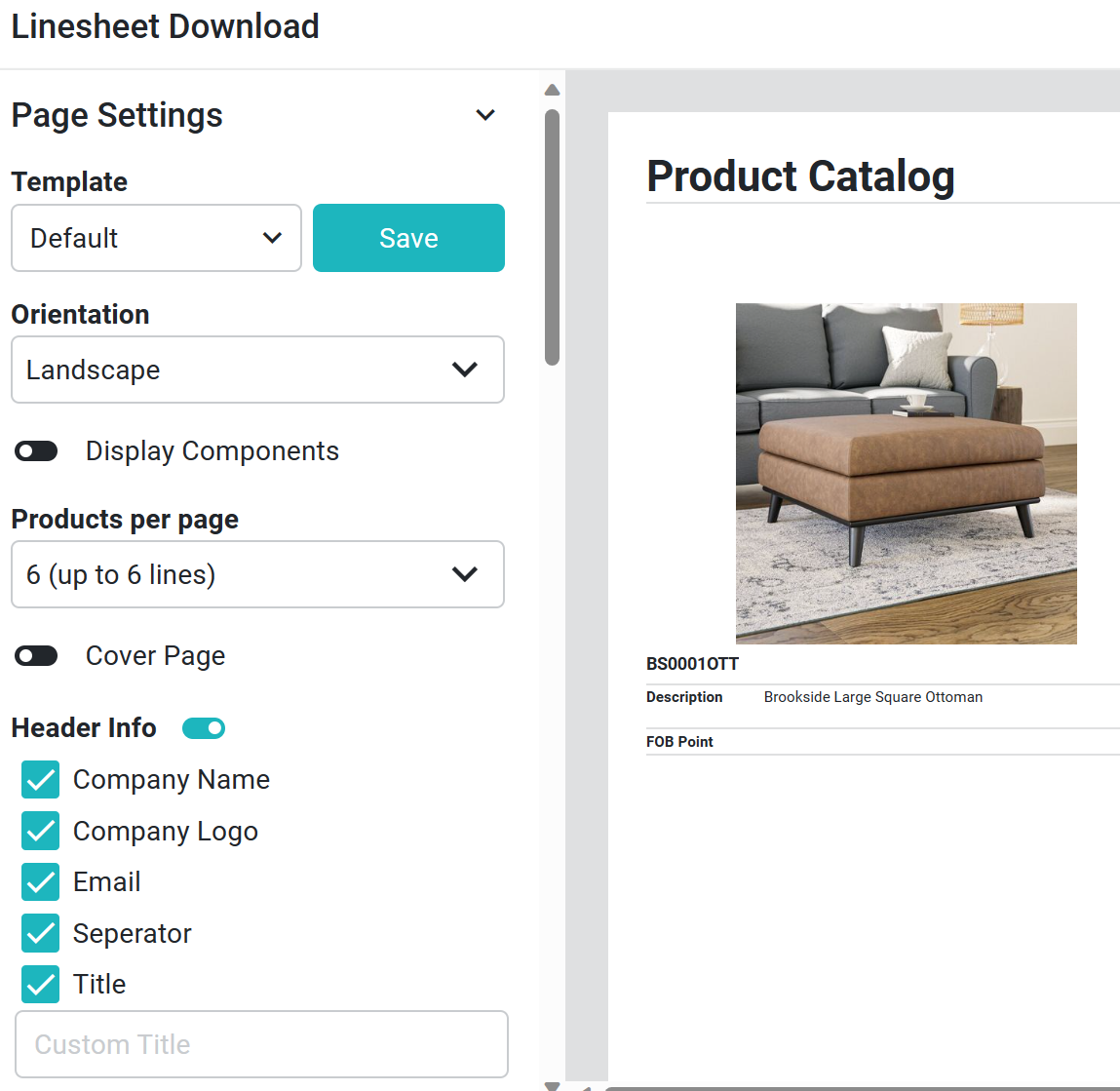The image size is (1120, 1091).
Task: Uncheck the Company Name checkbox
Action: (41, 780)
